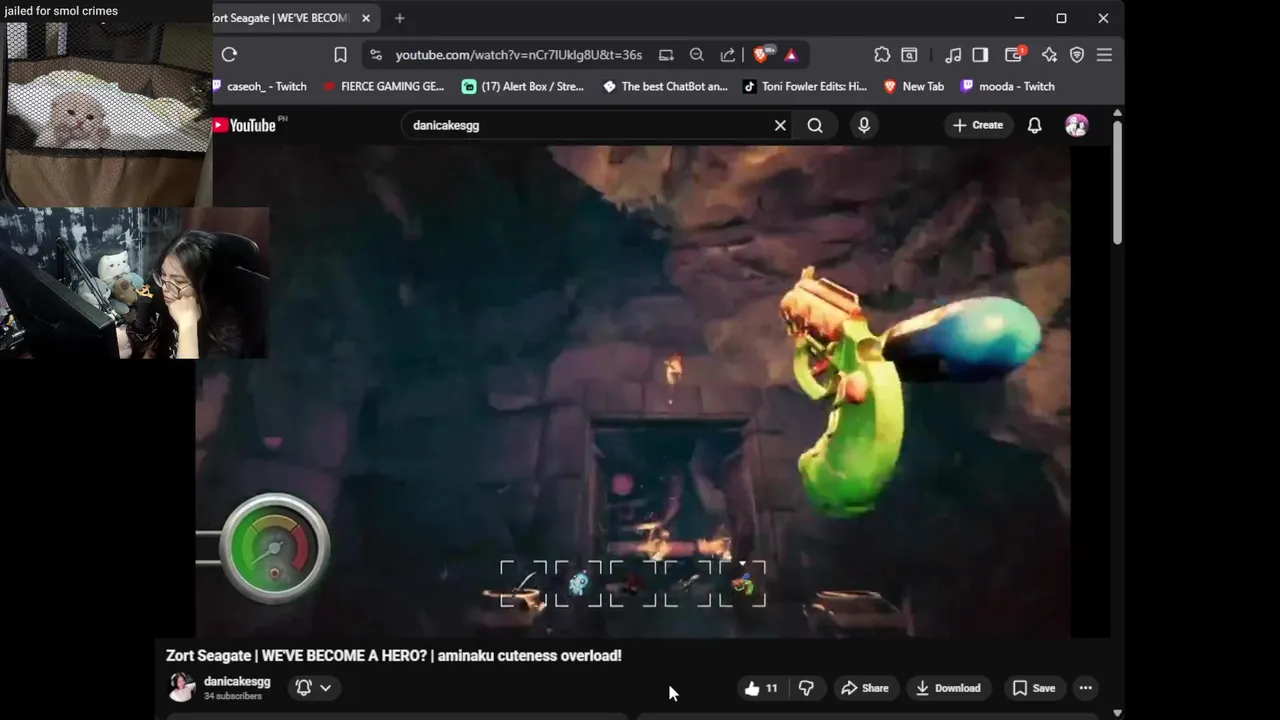Open the media control music note icon
1280x720 pixels.
coord(953,55)
